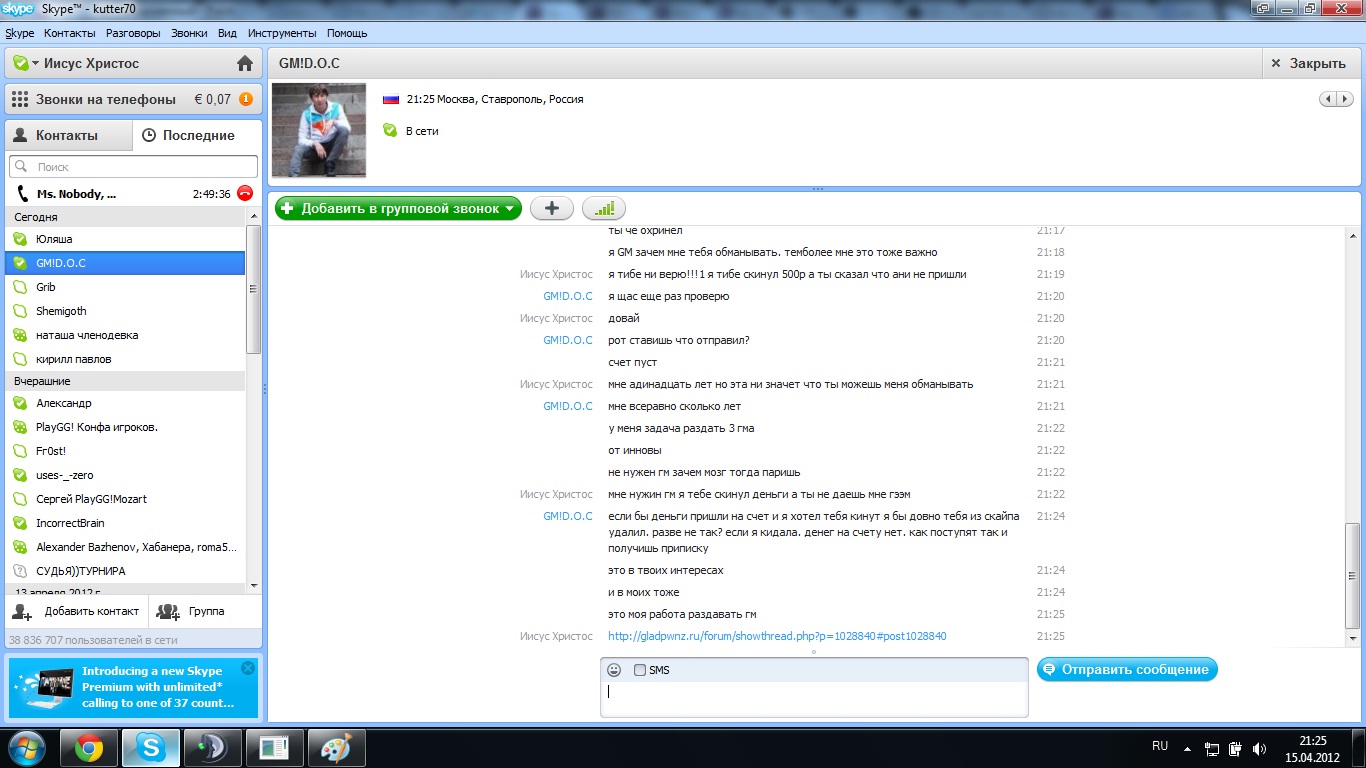Click the Группа button
Viewport: 1366px width, 768px height.
192,611
